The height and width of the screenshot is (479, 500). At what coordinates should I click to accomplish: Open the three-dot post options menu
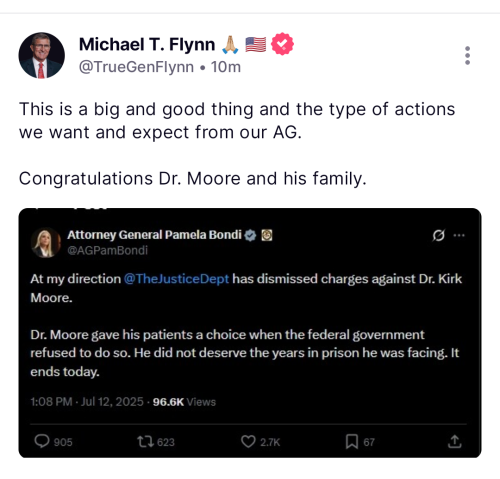click(467, 56)
